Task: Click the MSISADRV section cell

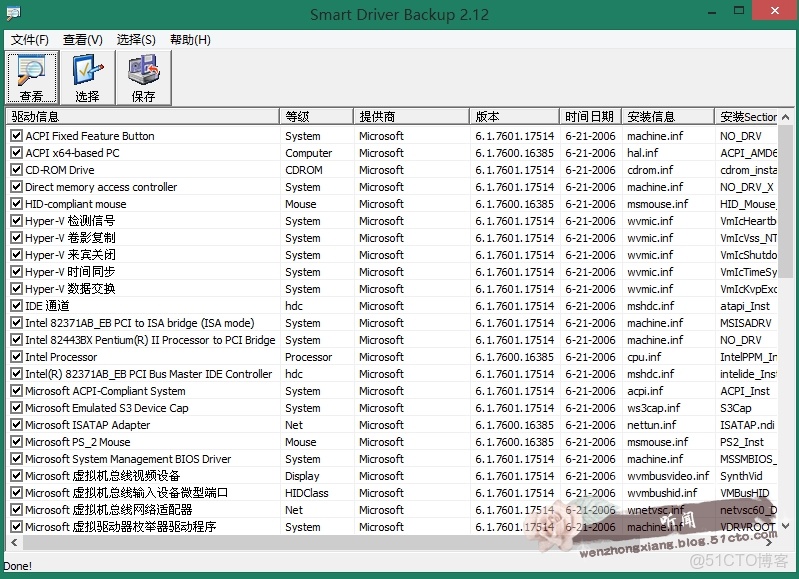Action: pos(746,323)
